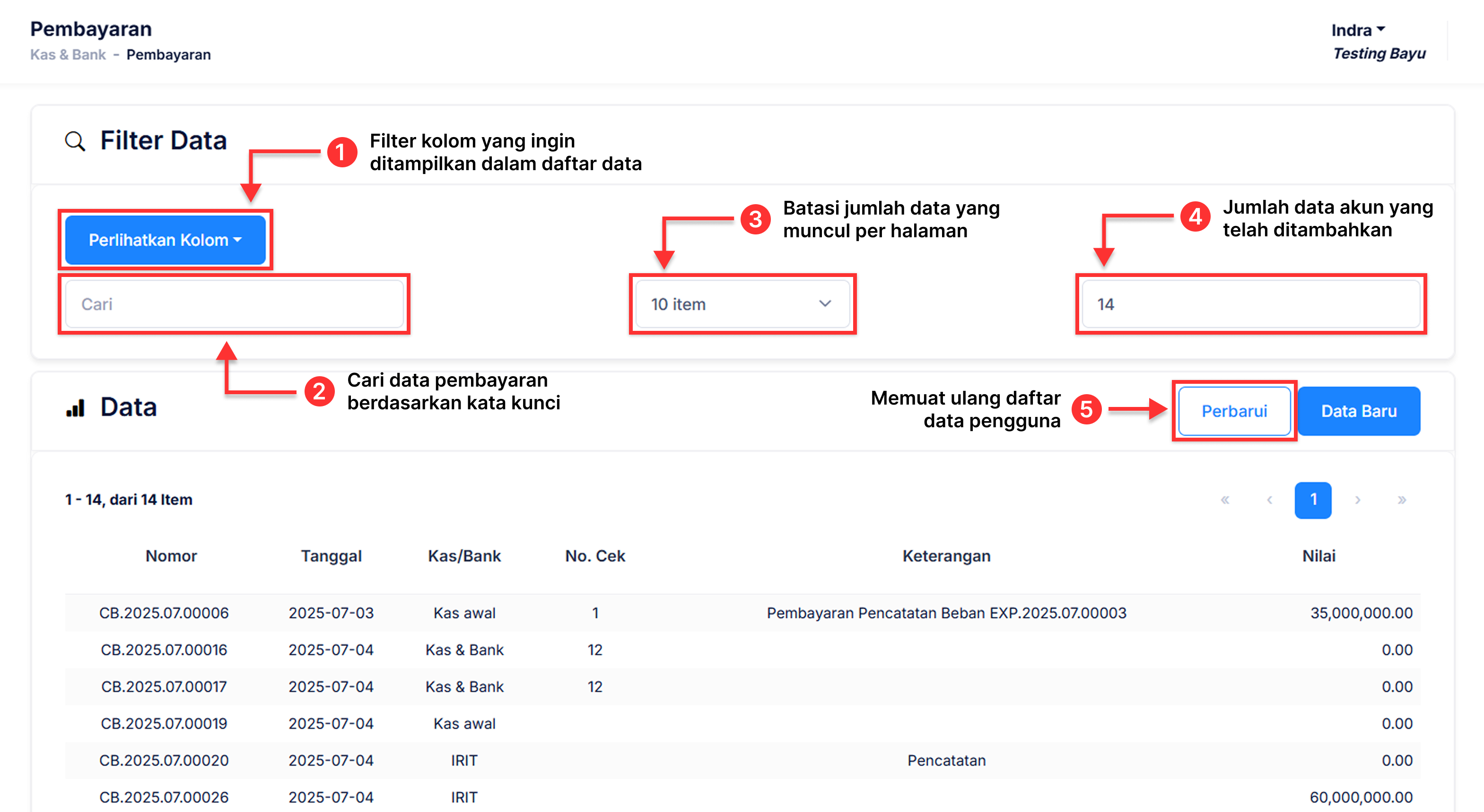The image size is (1484, 812).
Task: Click the total count field showing 14
Action: [1251, 304]
